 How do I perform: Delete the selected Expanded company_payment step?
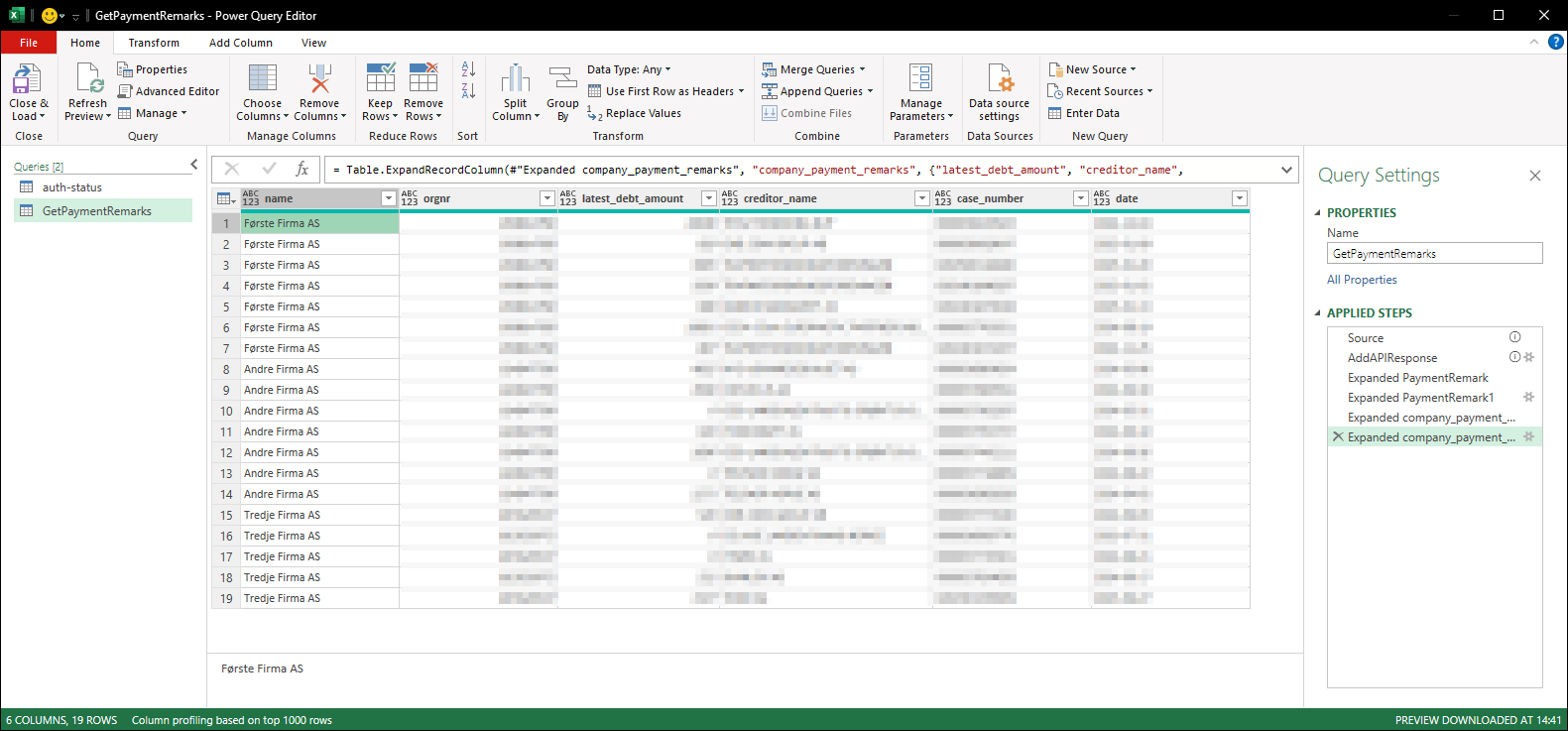coord(1338,436)
